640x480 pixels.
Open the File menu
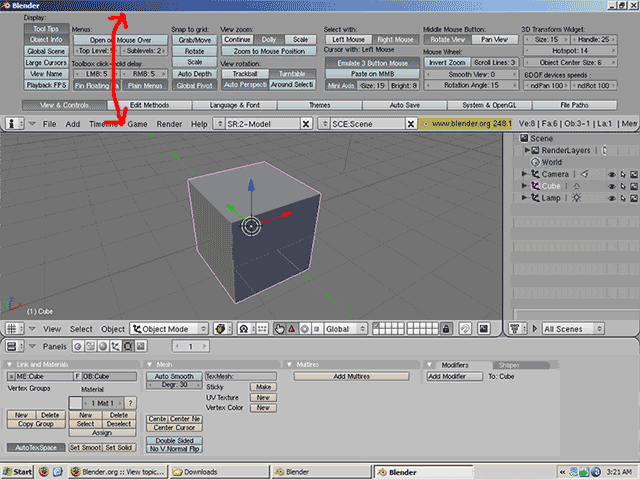pos(49,124)
